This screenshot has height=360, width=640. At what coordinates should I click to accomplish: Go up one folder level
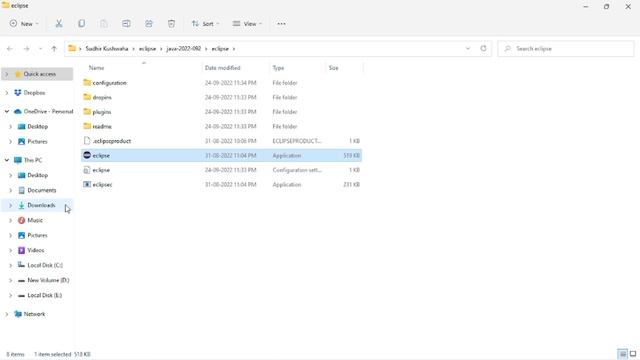54,49
